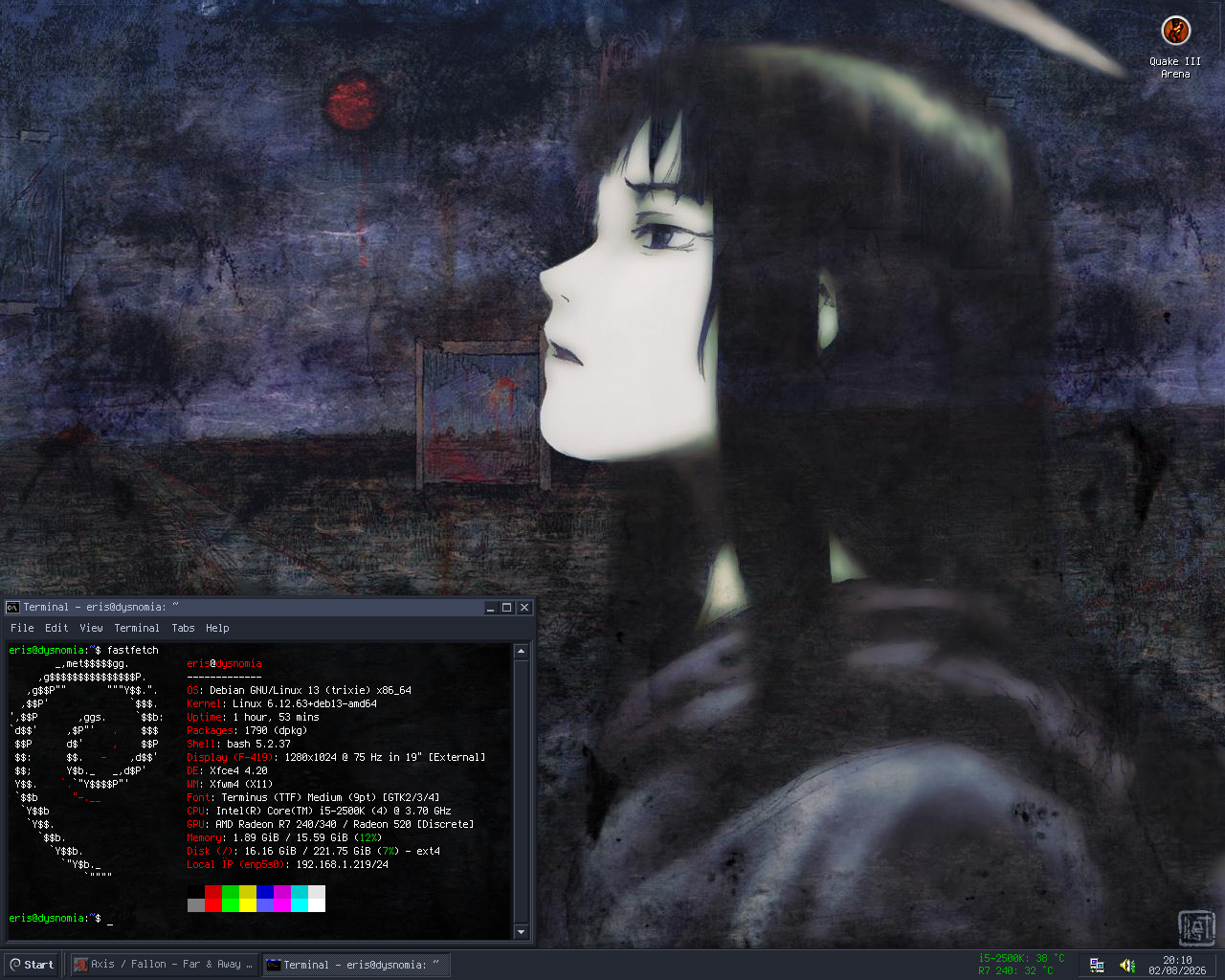Viewport: 1225px width, 980px height.
Task: Open the network connection tray icon
Action: [1097, 965]
